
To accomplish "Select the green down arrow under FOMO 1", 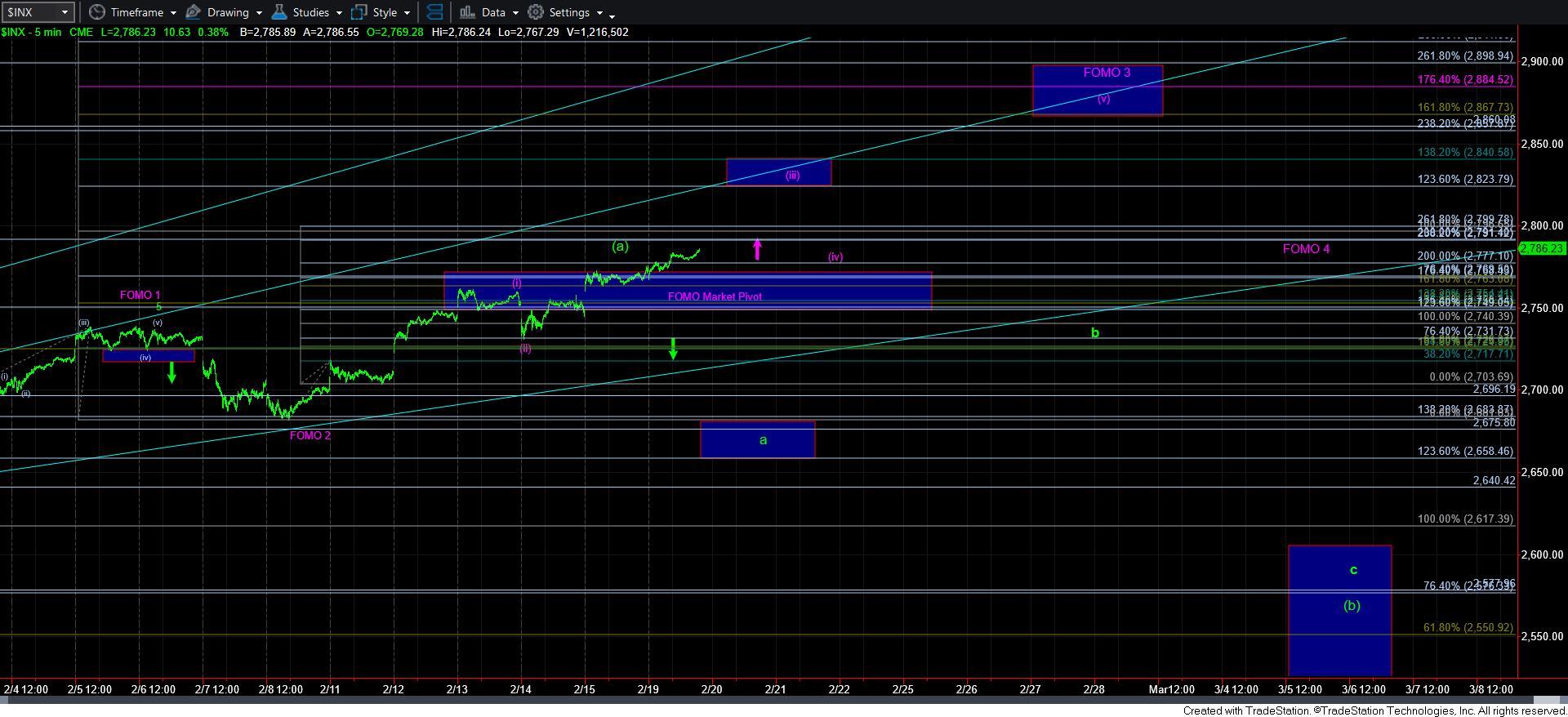I will point(171,373).
